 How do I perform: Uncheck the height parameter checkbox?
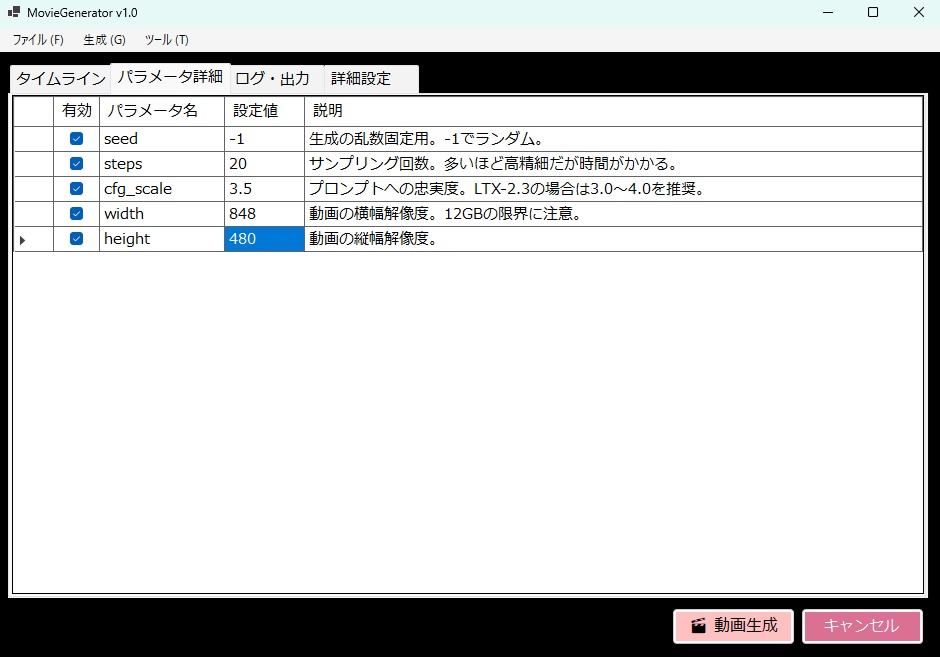(x=76, y=239)
